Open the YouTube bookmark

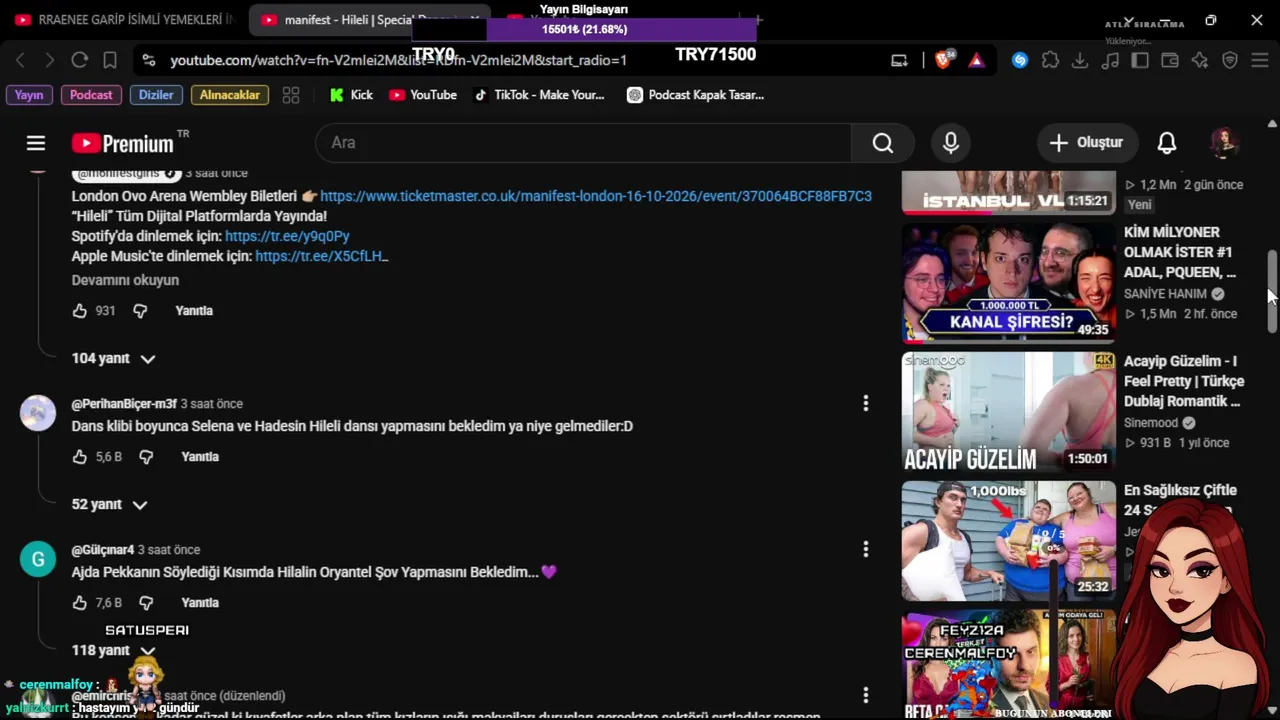(x=422, y=95)
